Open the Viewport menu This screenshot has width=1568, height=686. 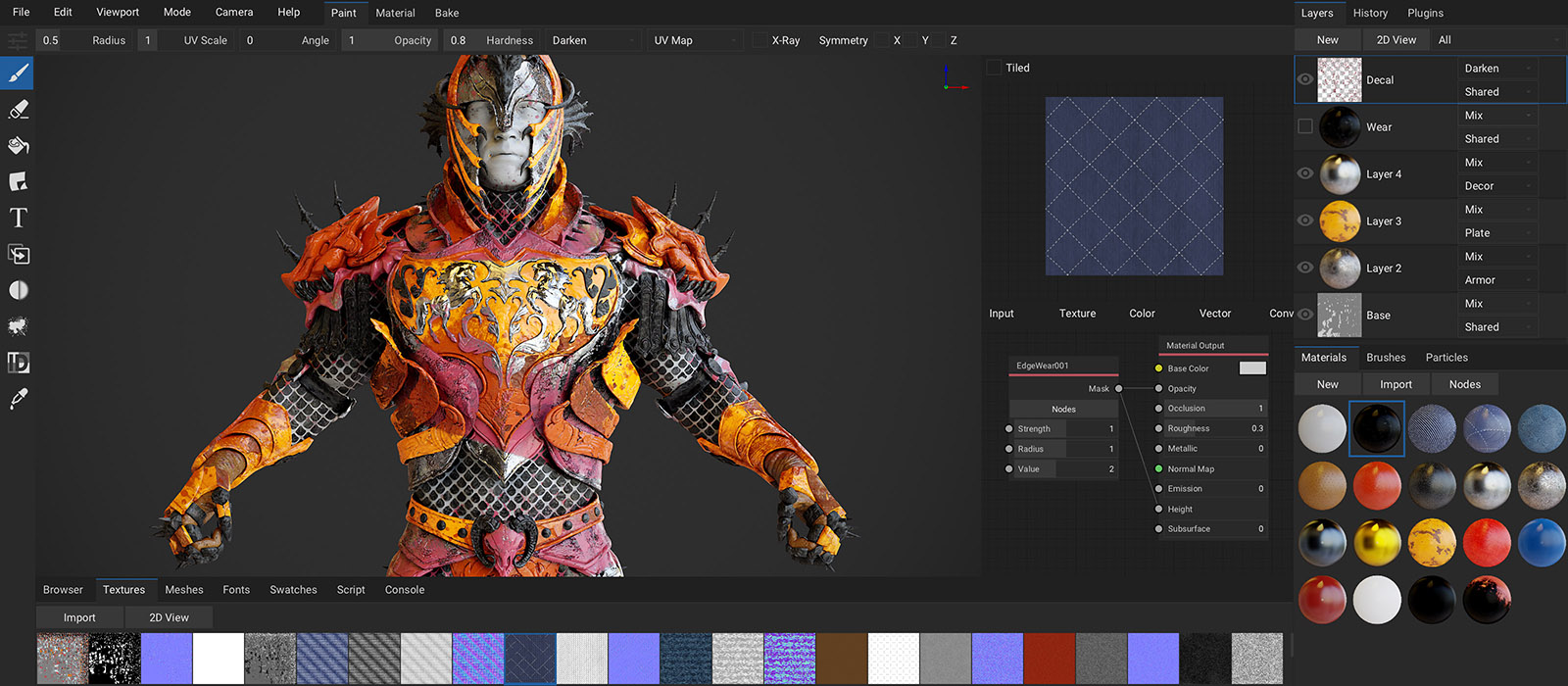pyautogui.click(x=118, y=13)
